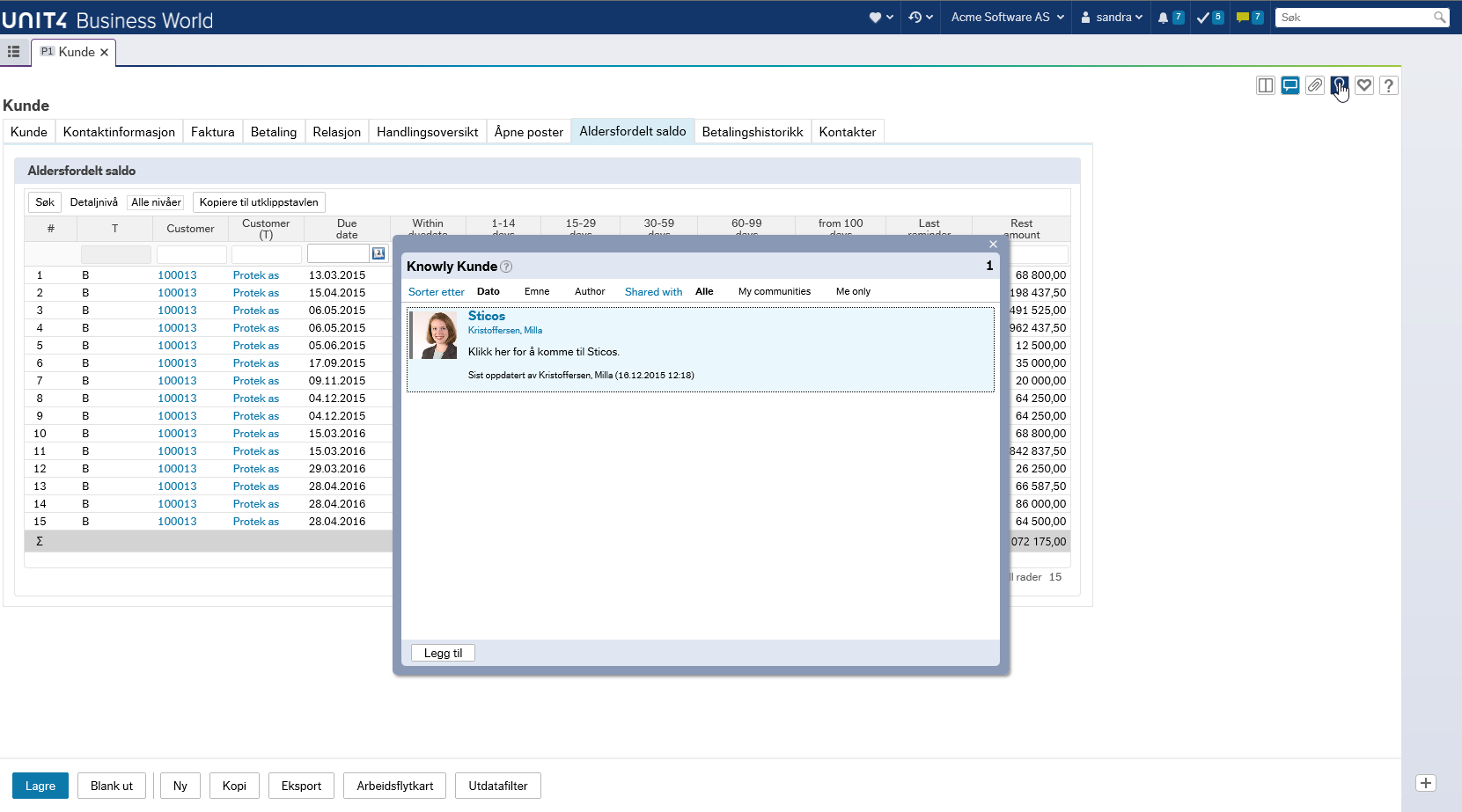
Task: Toggle the Knowly icon in toolbar
Action: pyautogui.click(x=1340, y=85)
